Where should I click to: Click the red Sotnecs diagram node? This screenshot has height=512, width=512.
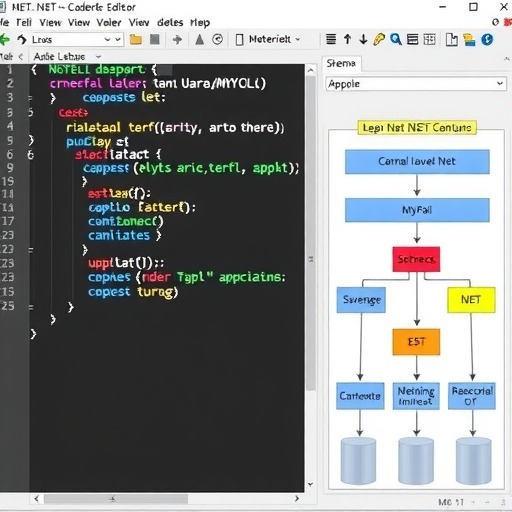tap(416, 259)
